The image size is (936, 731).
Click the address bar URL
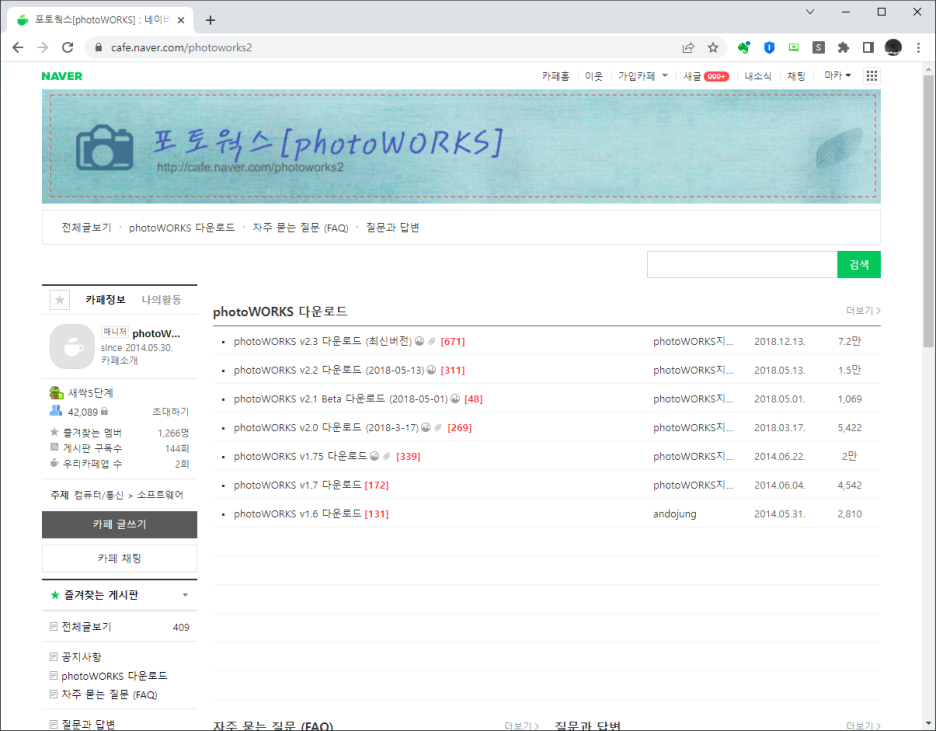point(181,48)
